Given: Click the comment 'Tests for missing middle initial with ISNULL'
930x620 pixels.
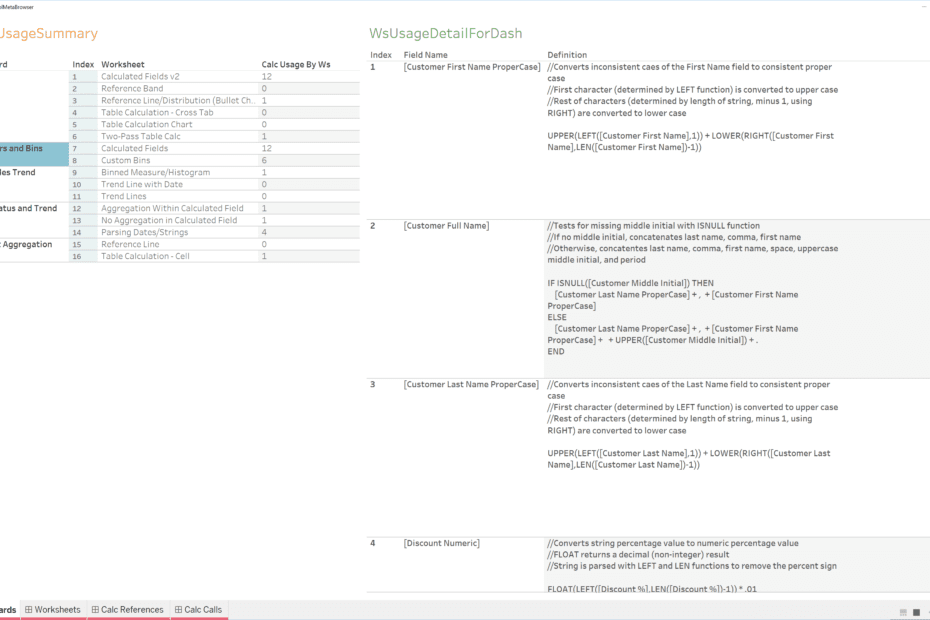Looking at the screenshot, I should 653,225.
